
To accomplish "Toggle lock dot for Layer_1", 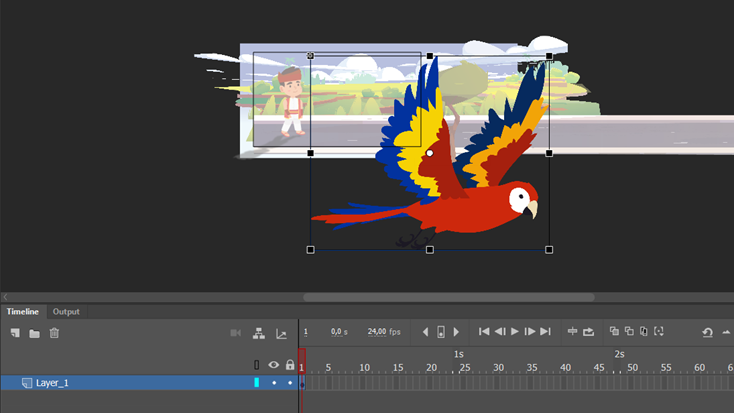I will (x=290, y=383).
